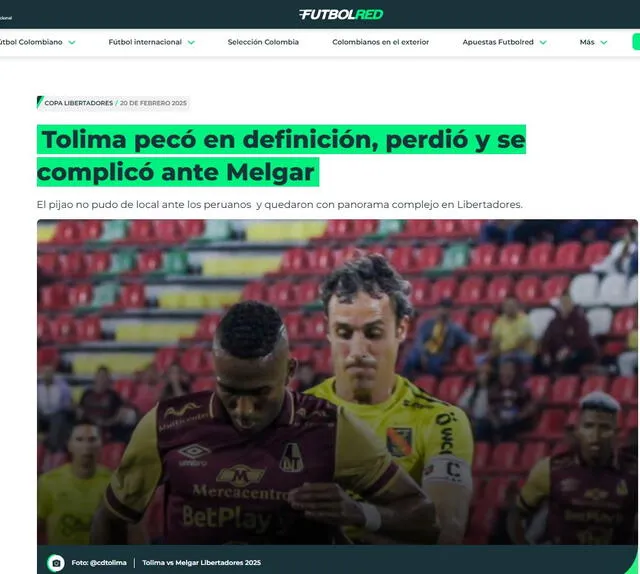640x574 pixels.
Task: Open Colombianos en el exterior section
Action: (x=380, y=42)
